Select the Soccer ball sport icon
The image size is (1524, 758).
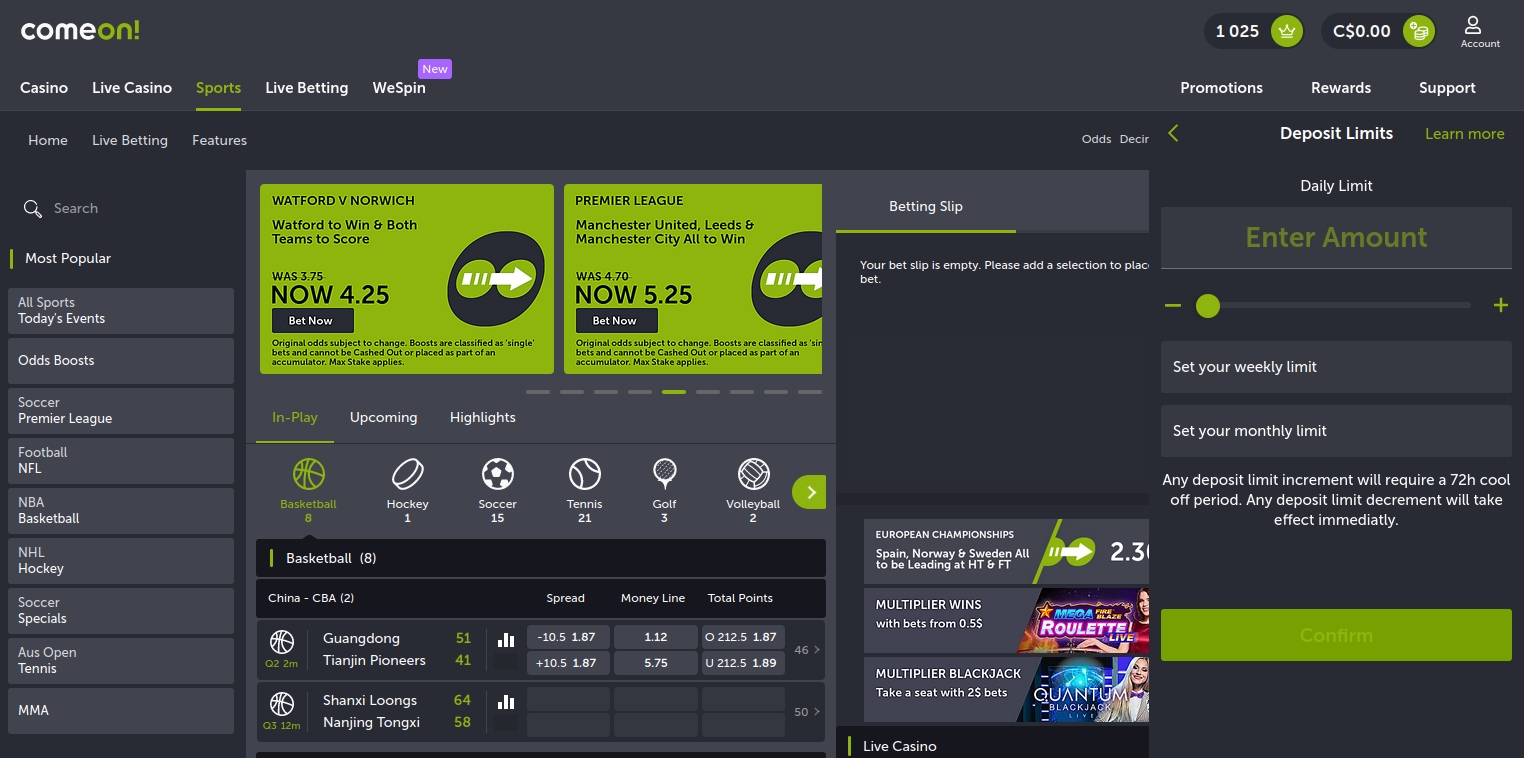coord(497,473)
